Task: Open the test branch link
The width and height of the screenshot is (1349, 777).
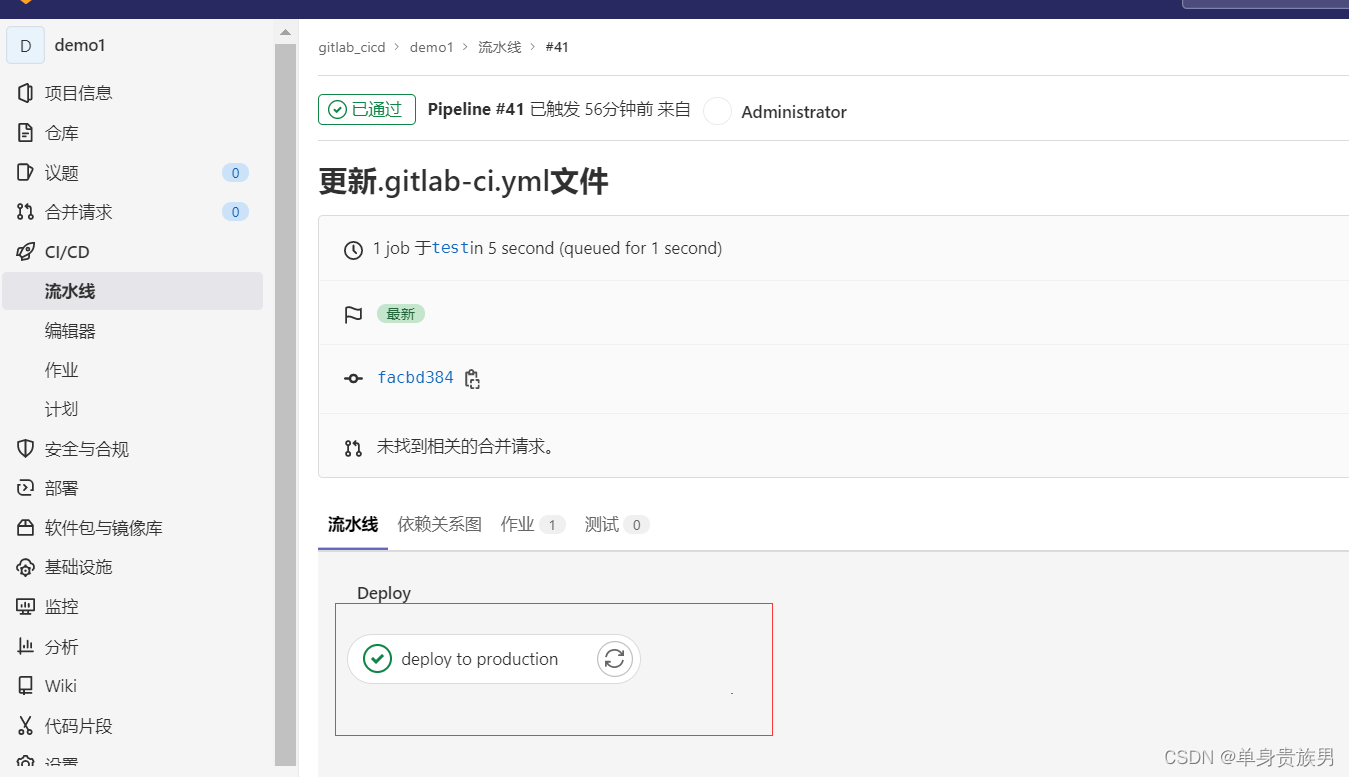Action: 451,248
